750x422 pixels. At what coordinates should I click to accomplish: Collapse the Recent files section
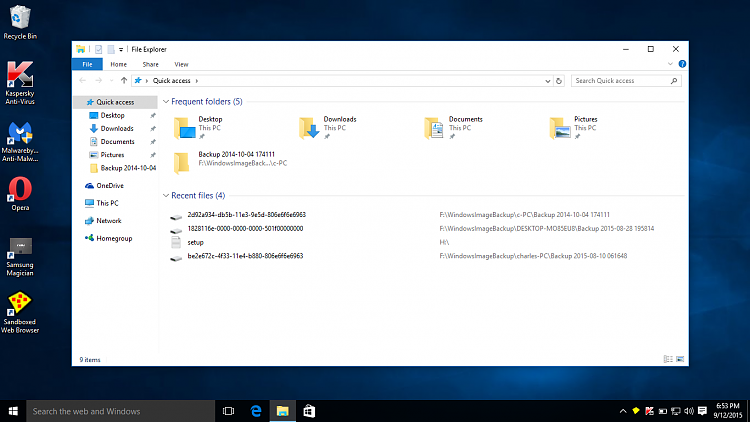pos(166,195)
